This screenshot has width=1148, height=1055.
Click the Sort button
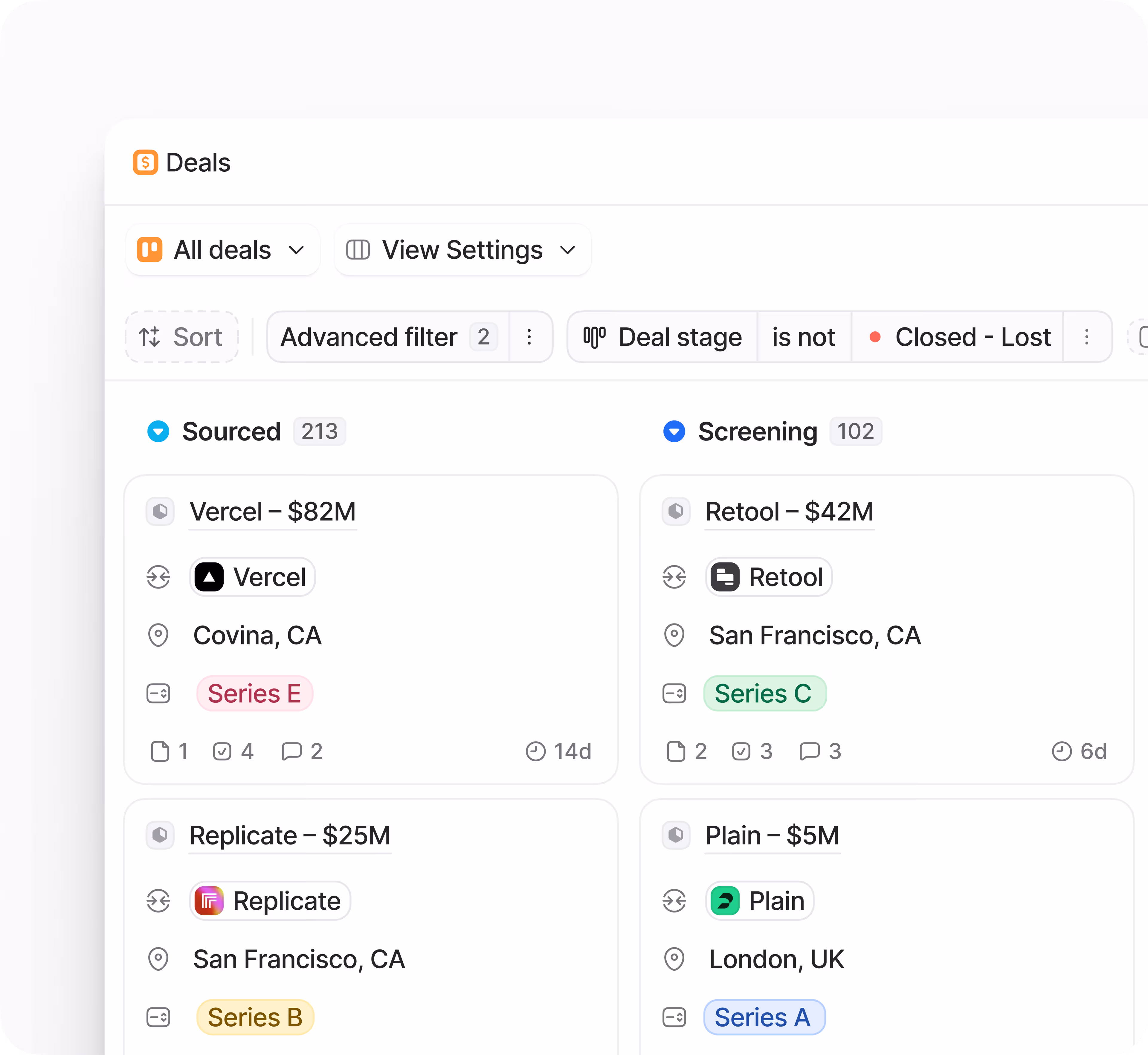click(181, 337)
